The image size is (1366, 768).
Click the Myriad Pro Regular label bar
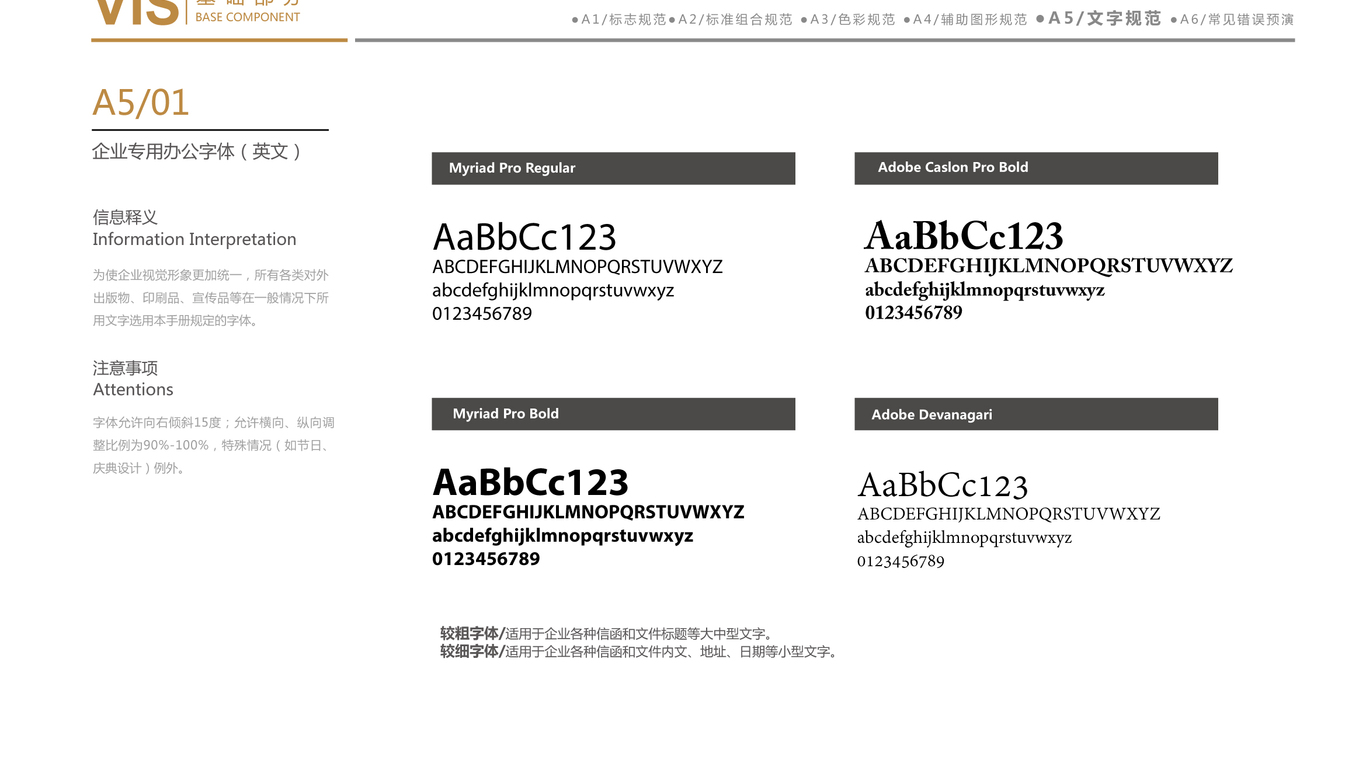click(613, 168)
